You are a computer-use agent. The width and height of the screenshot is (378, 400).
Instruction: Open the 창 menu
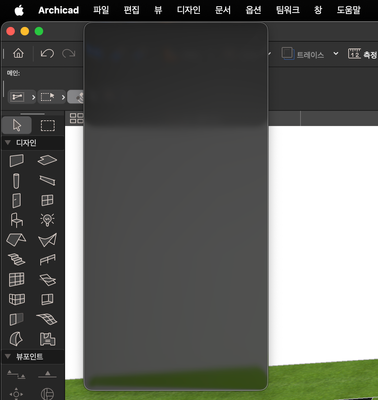(x=318, y=10)
